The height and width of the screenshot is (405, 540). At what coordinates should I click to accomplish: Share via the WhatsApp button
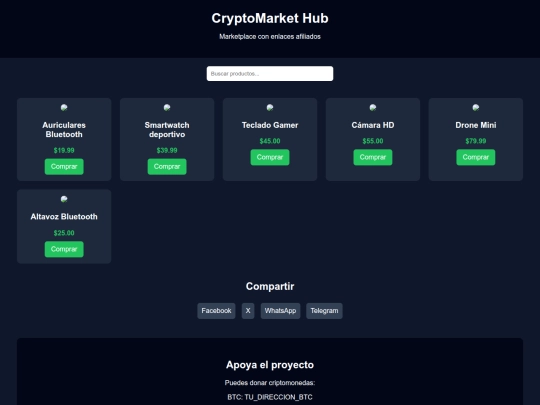280,311
